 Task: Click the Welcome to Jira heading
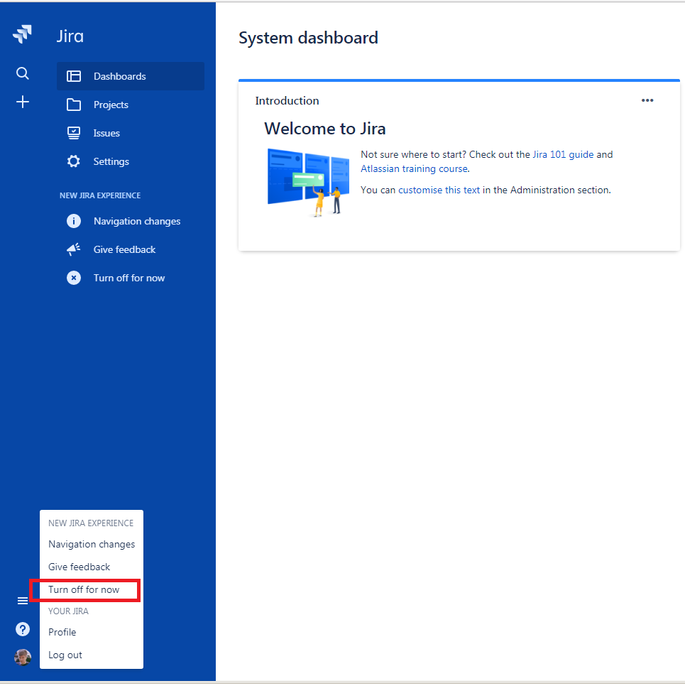[x=325, y=129]
